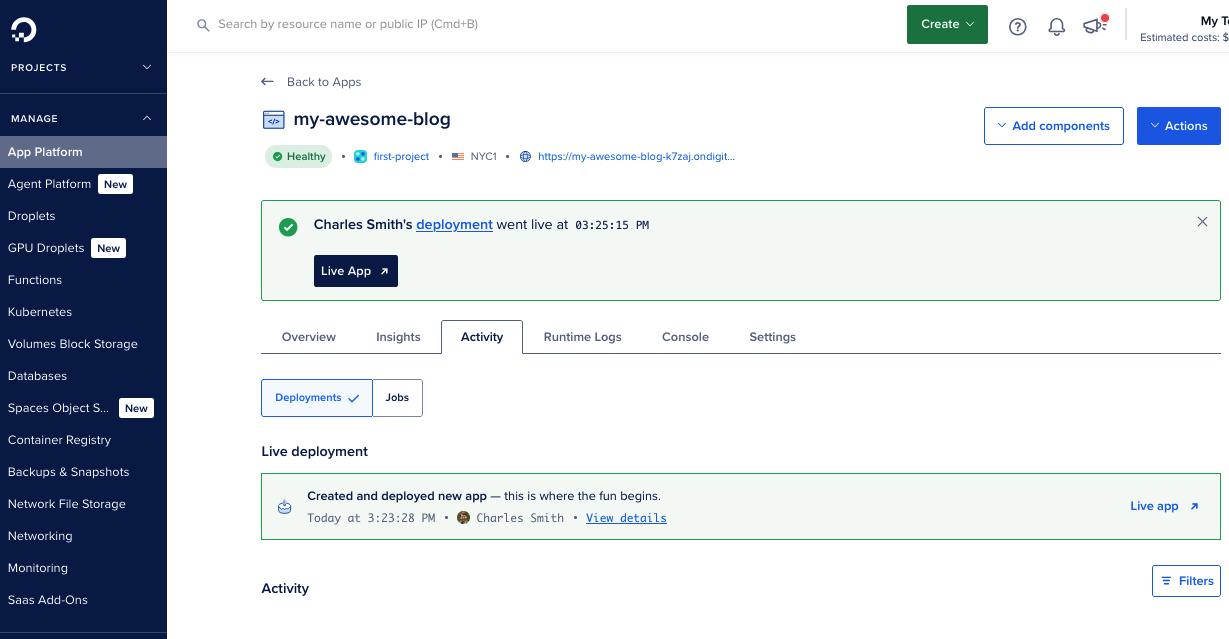Click the megaphone announcements icon

pos(1094,27)
